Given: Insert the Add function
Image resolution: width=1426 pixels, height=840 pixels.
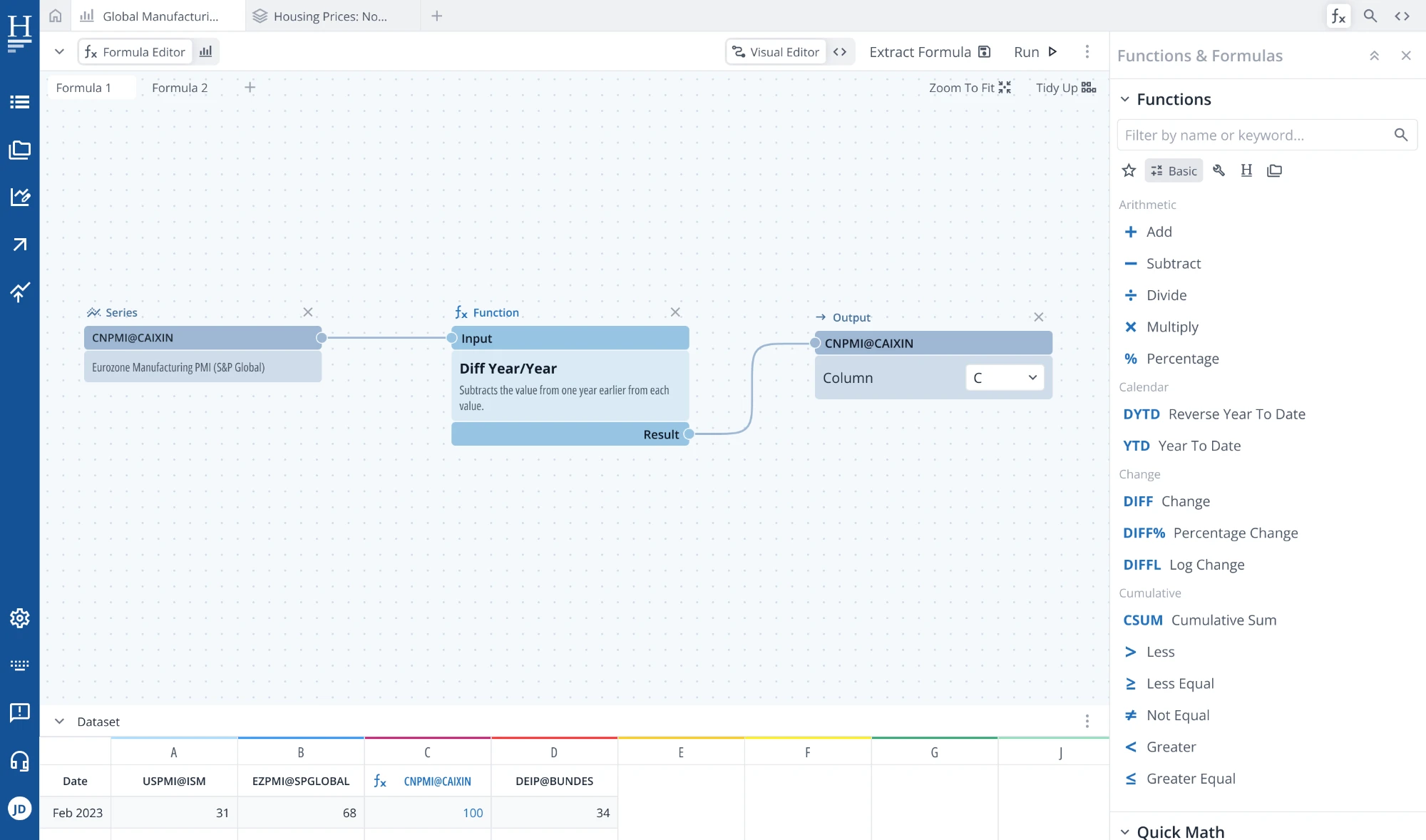Looking at the screenshot, I should pyautogui.click(x=1148, y=232).
